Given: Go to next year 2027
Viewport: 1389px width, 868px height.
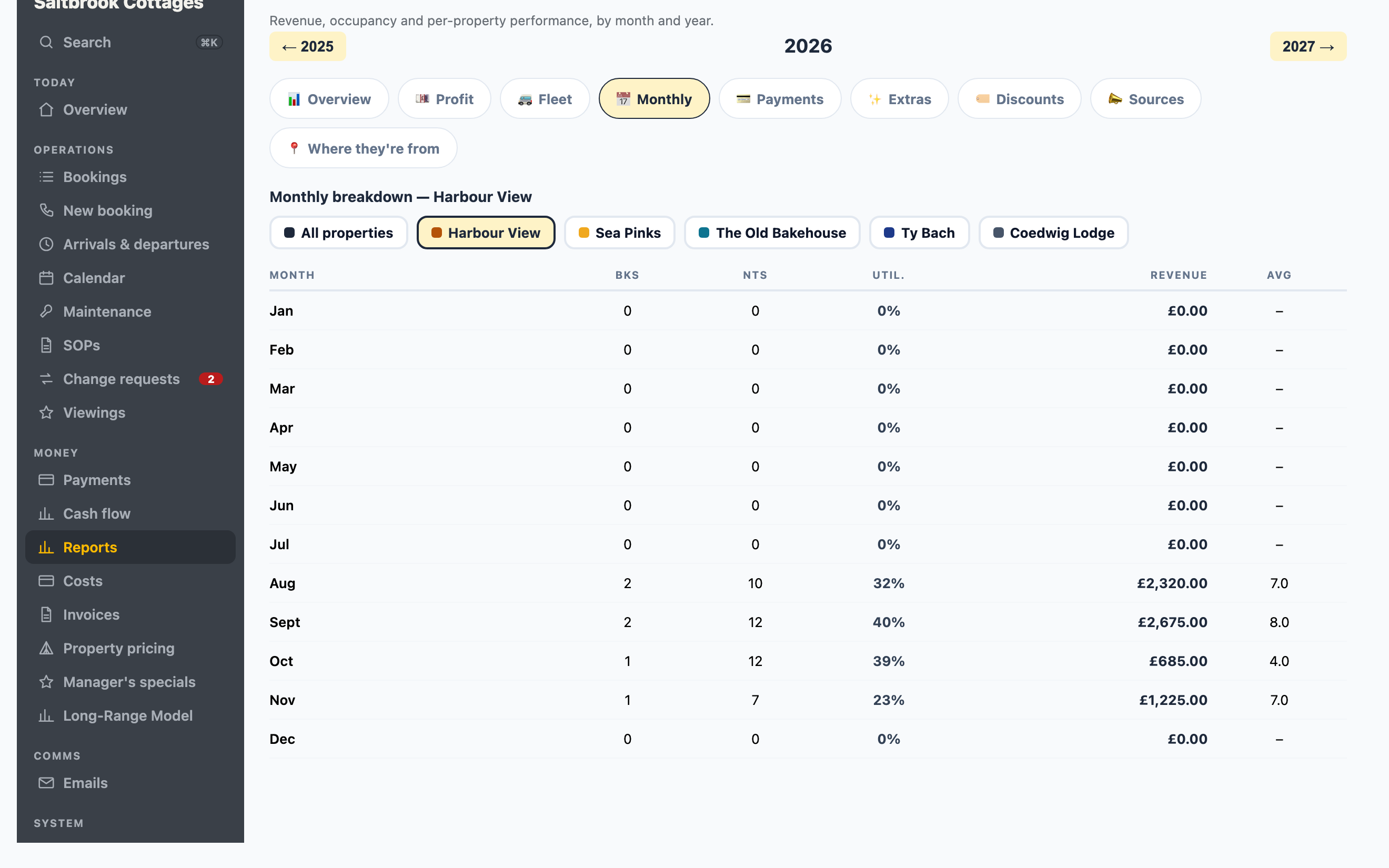Looking at the screenshot, I should 1308,46.
